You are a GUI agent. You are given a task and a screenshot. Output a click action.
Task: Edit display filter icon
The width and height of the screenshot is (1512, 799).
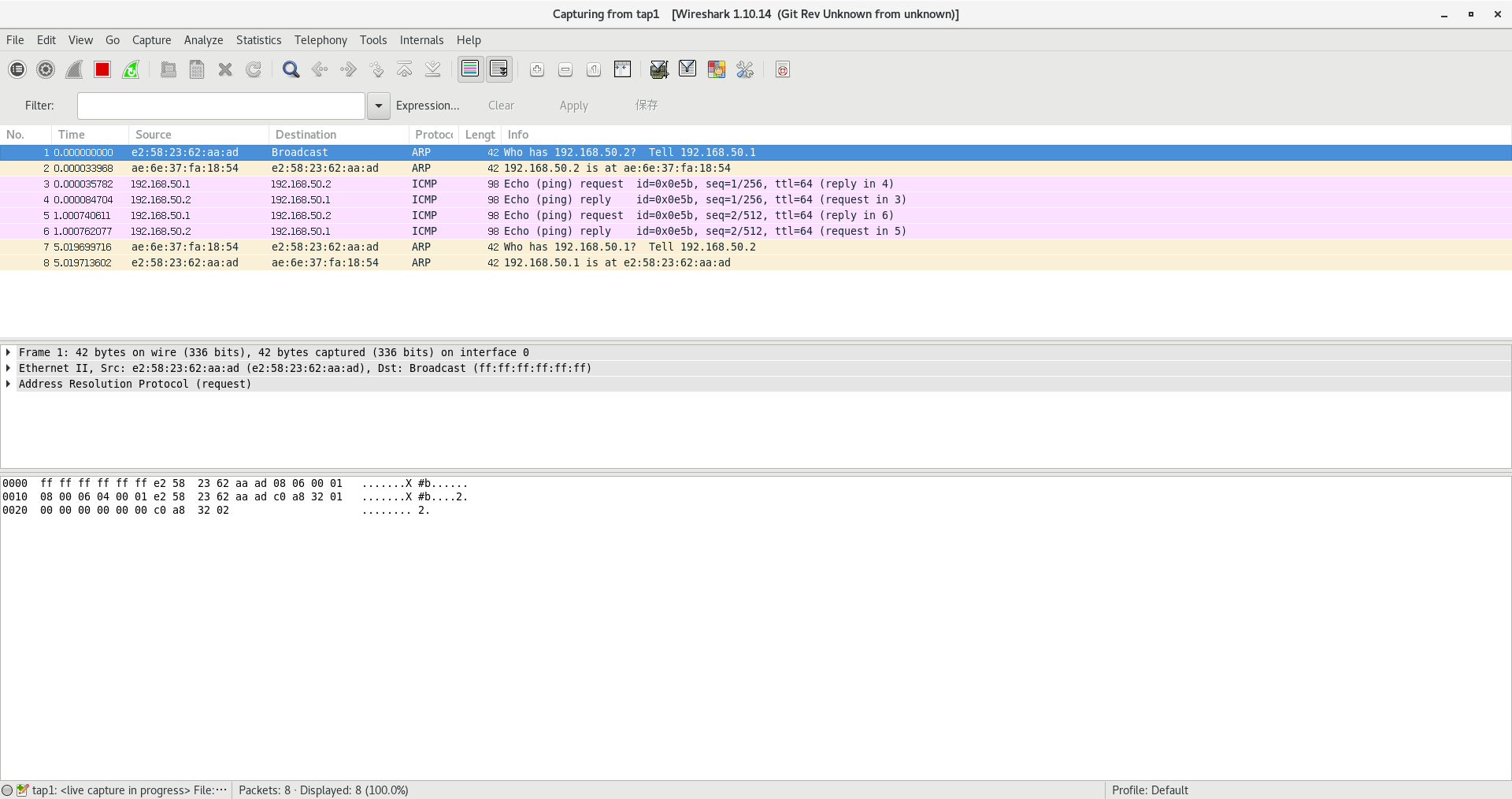tap(687, 70)
